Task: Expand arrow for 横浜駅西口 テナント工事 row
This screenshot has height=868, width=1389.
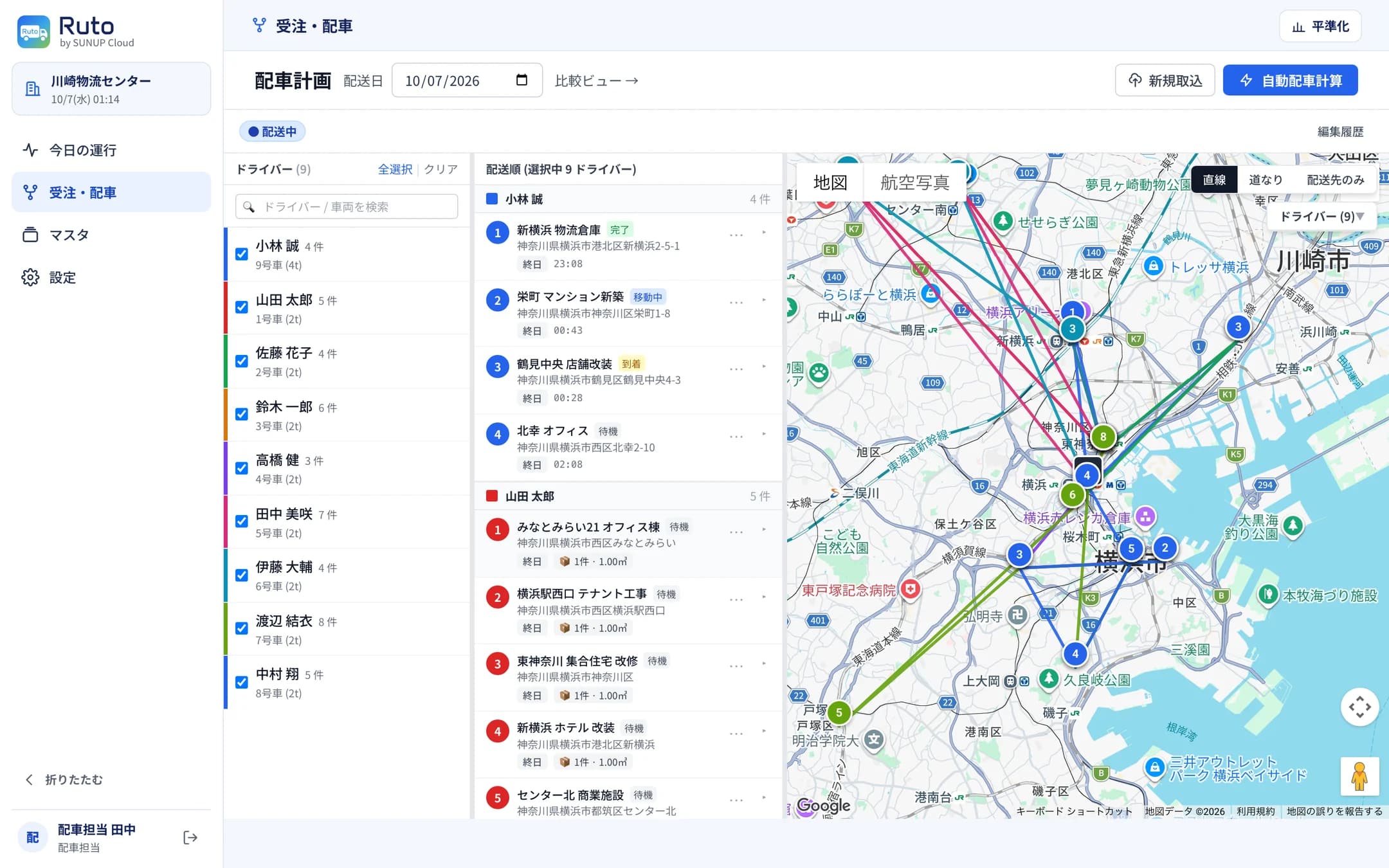Action: coord(764,597)
